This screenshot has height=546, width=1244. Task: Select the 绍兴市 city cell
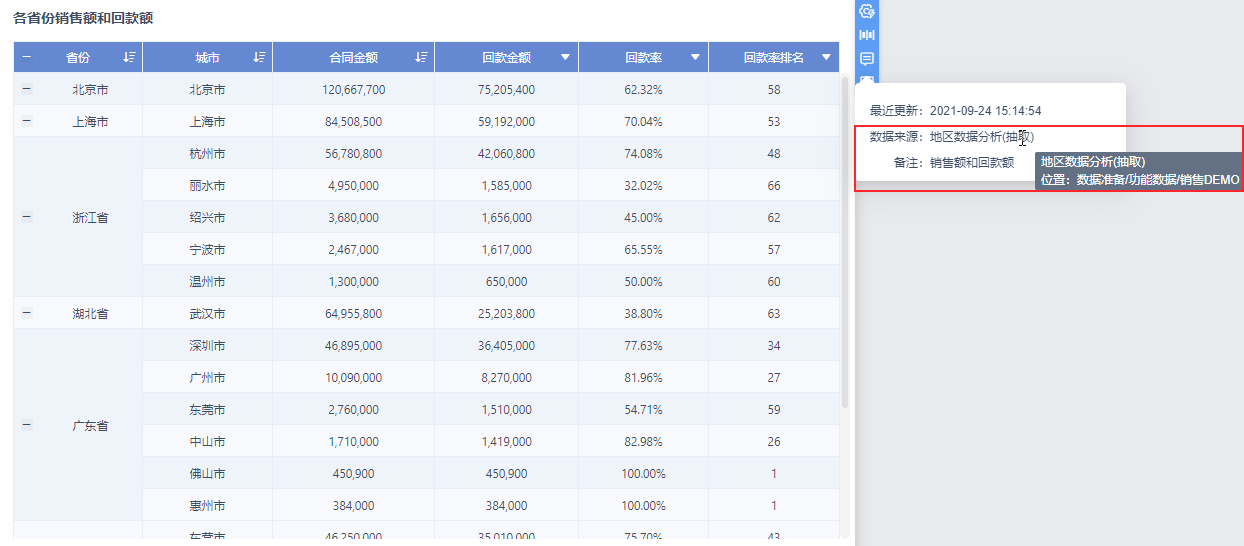coord(207,217)
